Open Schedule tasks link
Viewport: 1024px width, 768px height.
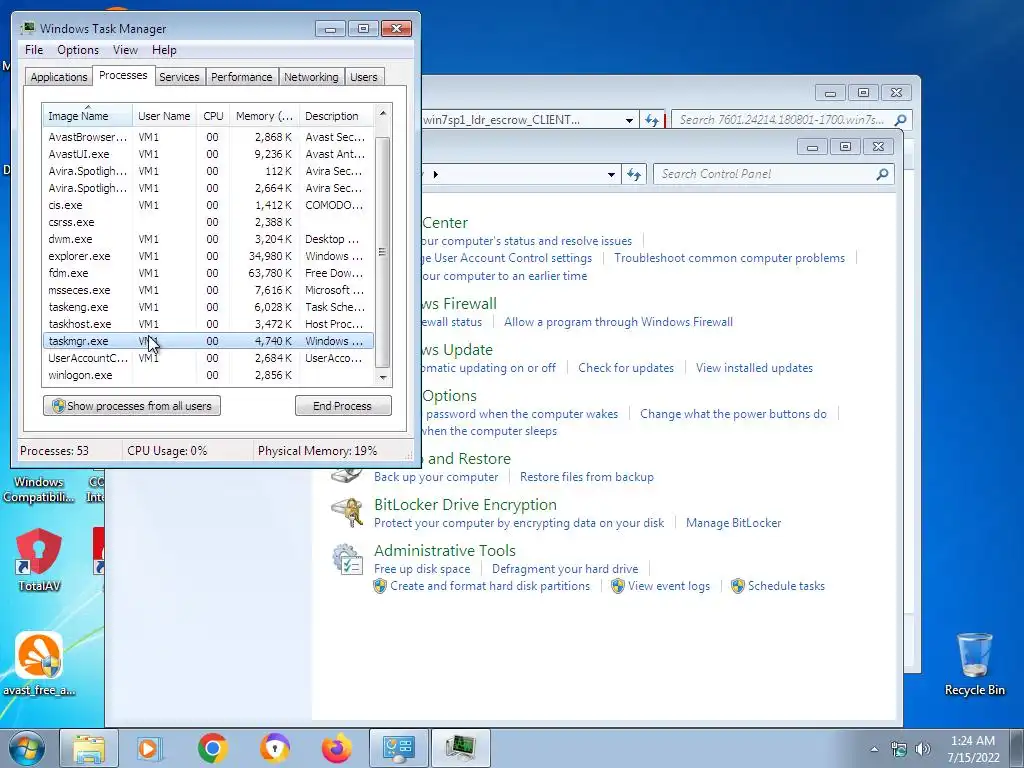(x=786, y=586)
